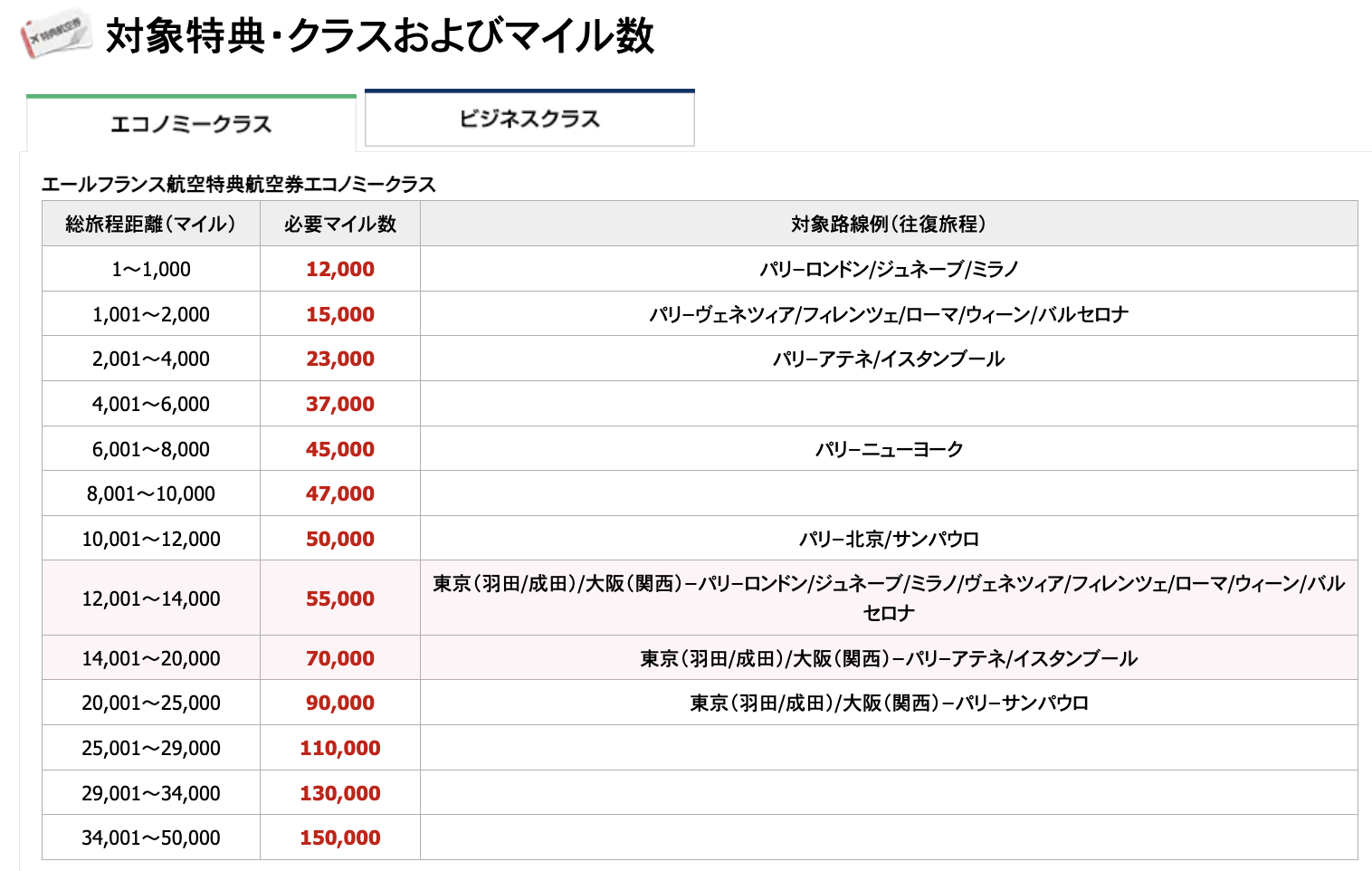This screenshot has height=871, width=1372.
Task: Click the 29,001〜34,000 distance cell
Action: pos(151,793)
